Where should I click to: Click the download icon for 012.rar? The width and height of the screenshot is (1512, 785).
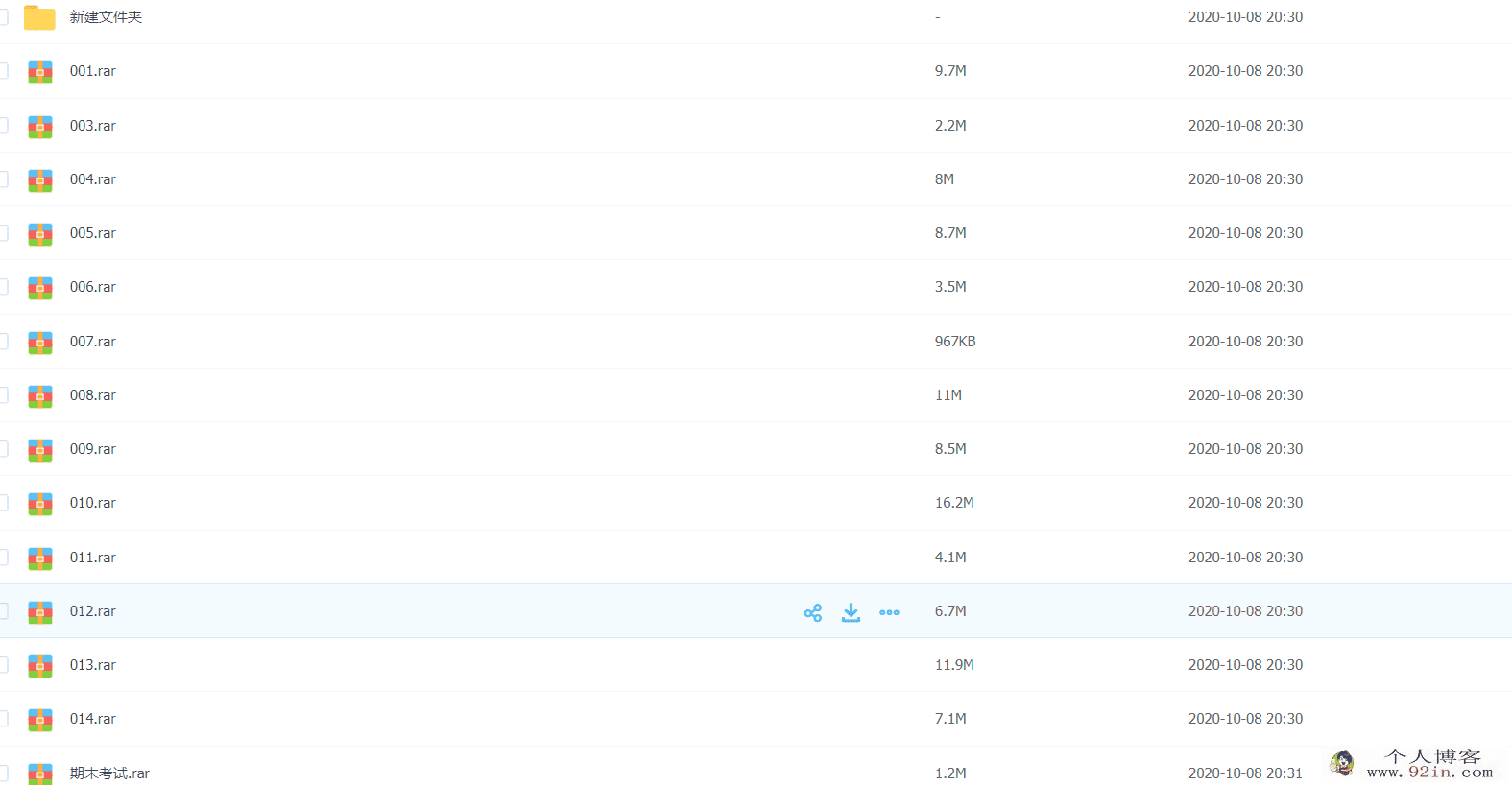pyautogui.click(x=851, y=612)
